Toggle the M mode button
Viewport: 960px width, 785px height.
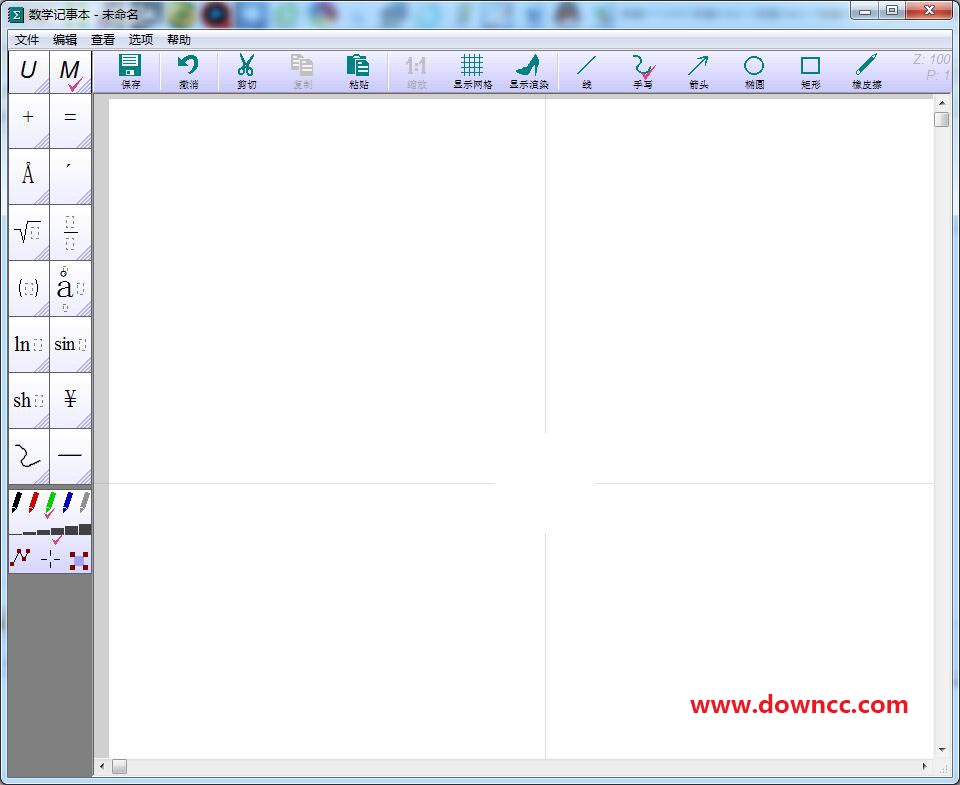70,72
